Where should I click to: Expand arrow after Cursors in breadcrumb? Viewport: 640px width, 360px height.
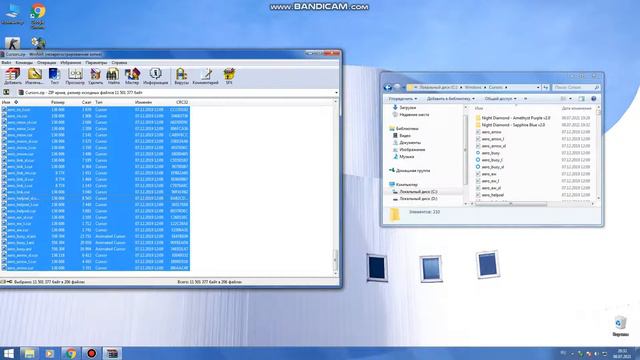coord(506,87)
